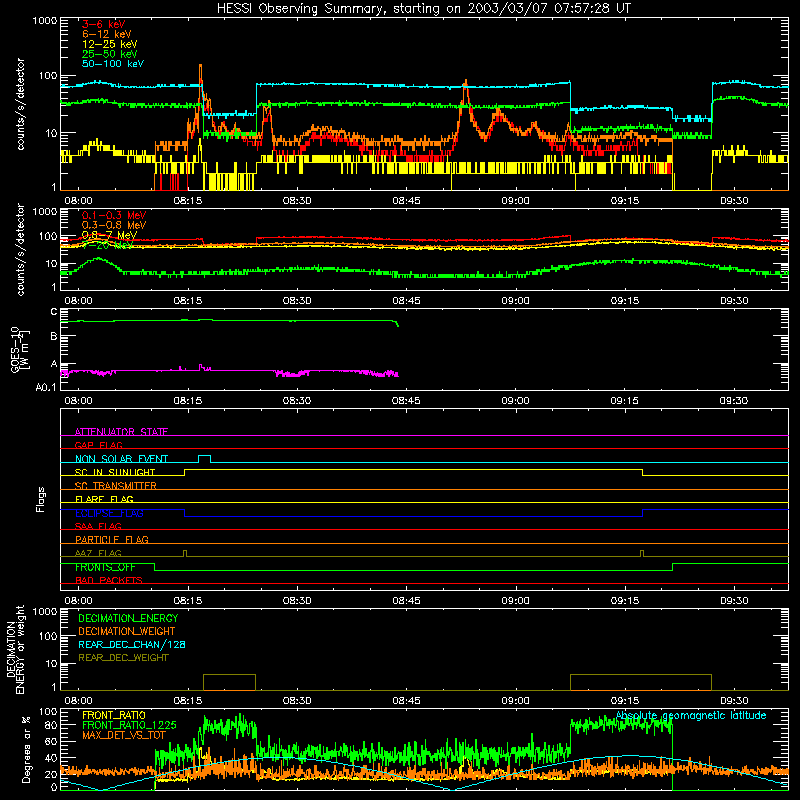This screenshot has height=800, width=800.
Task: Click the B level on GOES axis
Action: coord(54,337)
